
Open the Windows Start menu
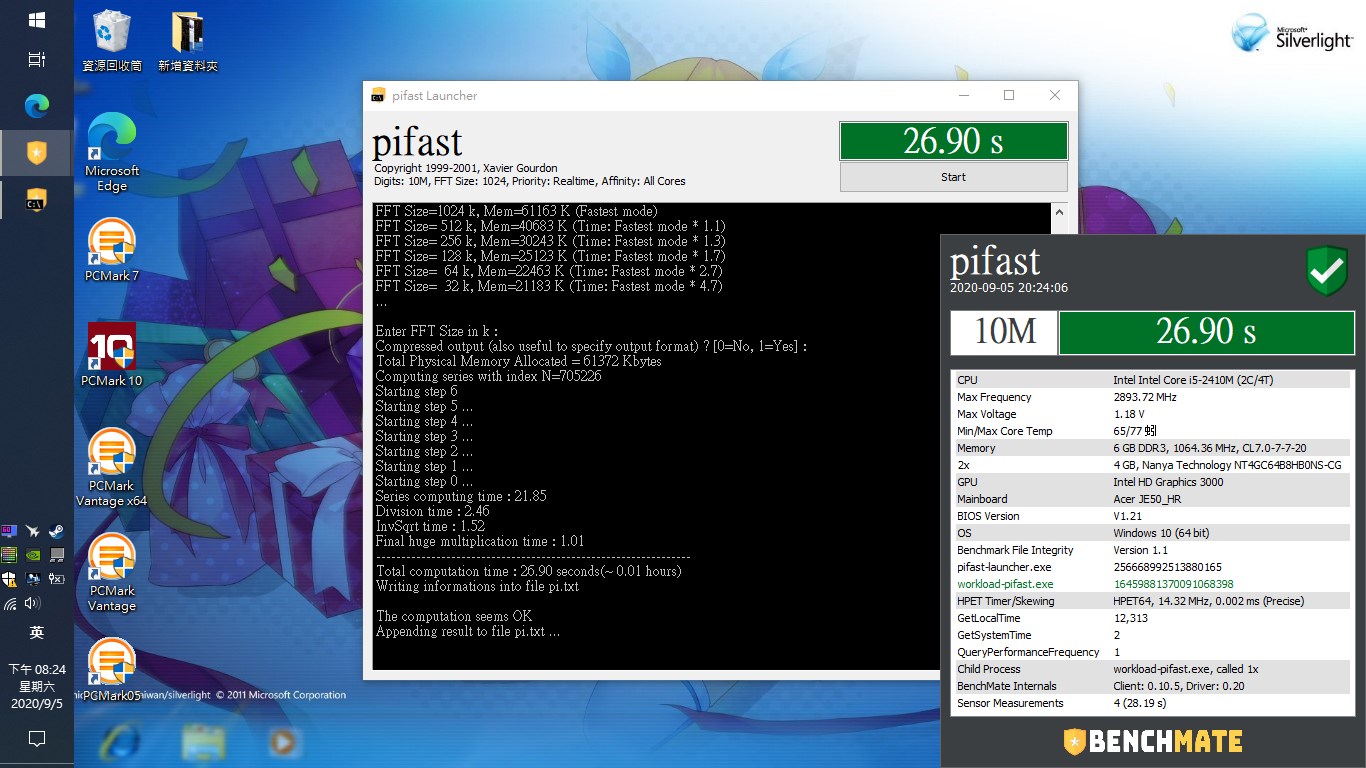coord(36,20)
